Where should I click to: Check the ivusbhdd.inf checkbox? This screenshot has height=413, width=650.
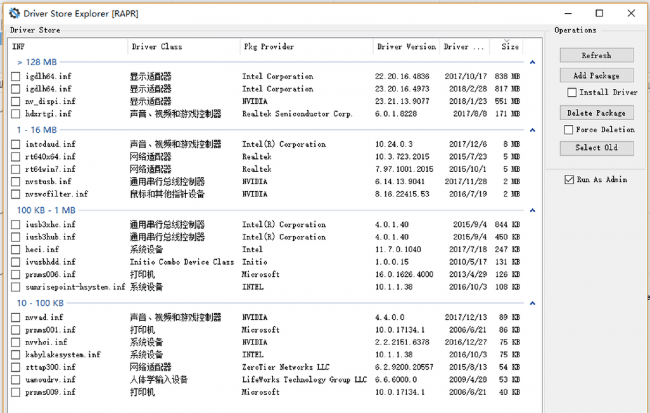(x=16, y=262)
